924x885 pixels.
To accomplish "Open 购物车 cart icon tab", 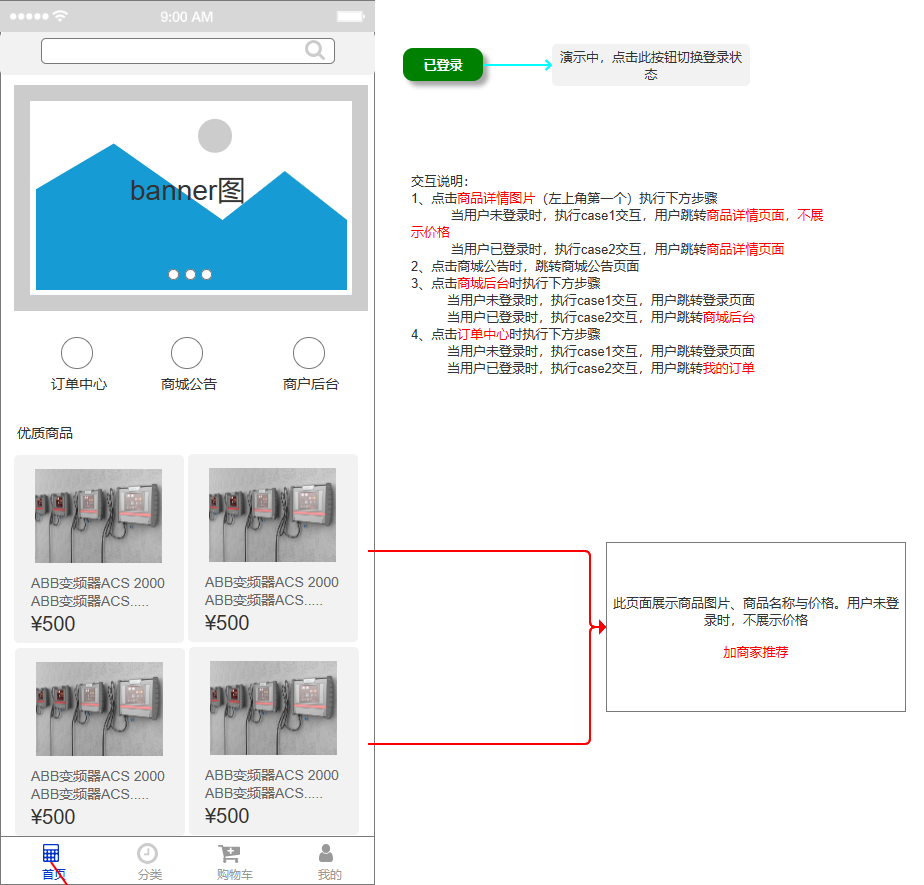I will [230, 854].
